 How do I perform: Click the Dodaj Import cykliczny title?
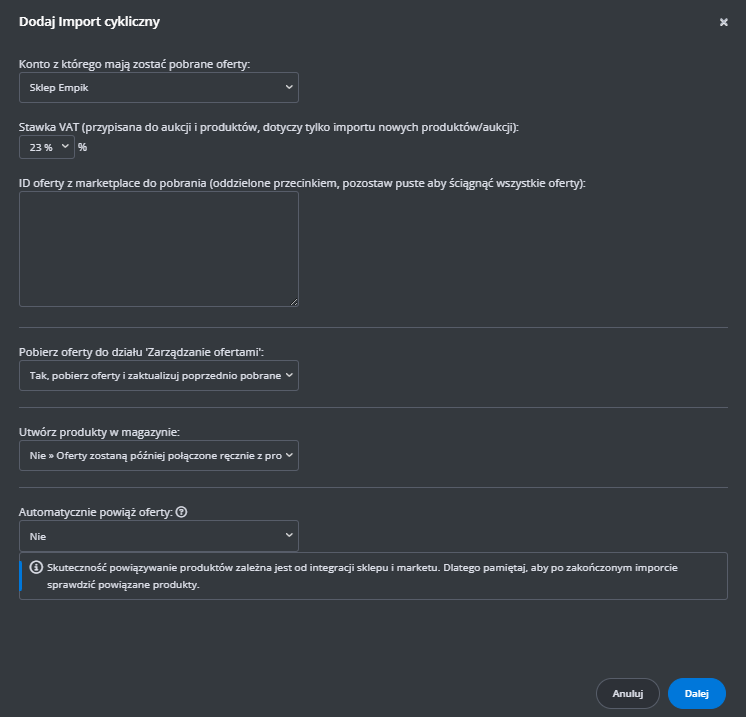[x=89, y=21]
